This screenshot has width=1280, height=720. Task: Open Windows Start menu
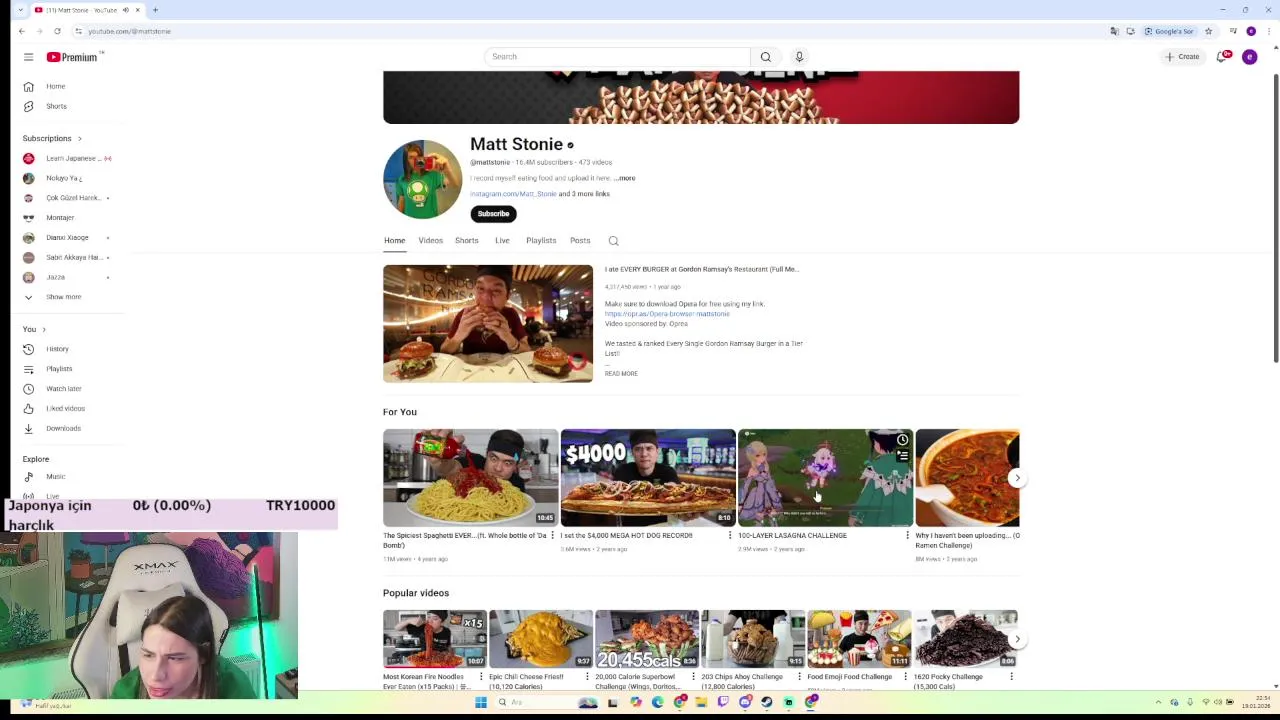(481, 702)
